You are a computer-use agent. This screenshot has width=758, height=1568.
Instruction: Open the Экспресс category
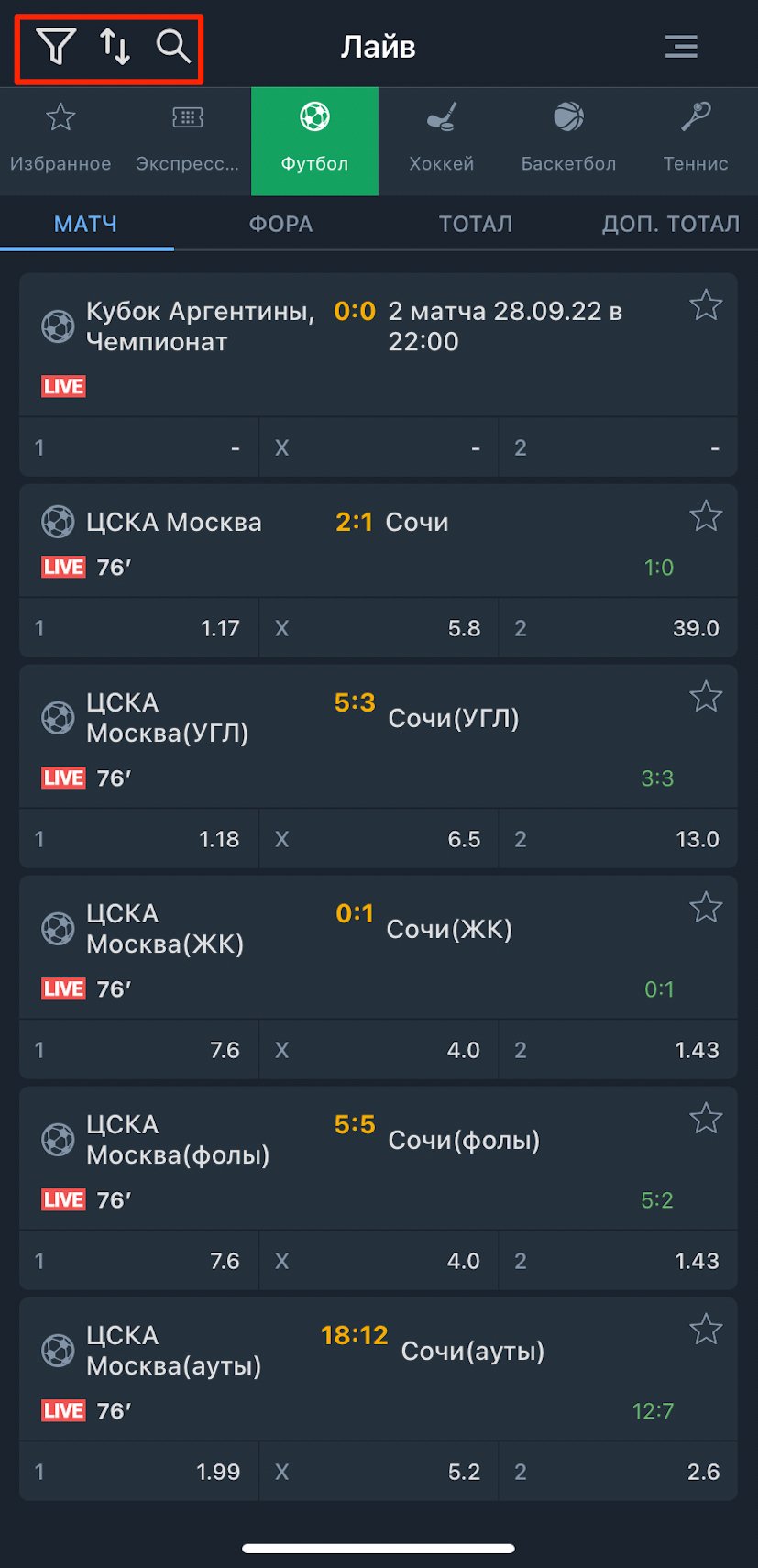coord(187,140)
